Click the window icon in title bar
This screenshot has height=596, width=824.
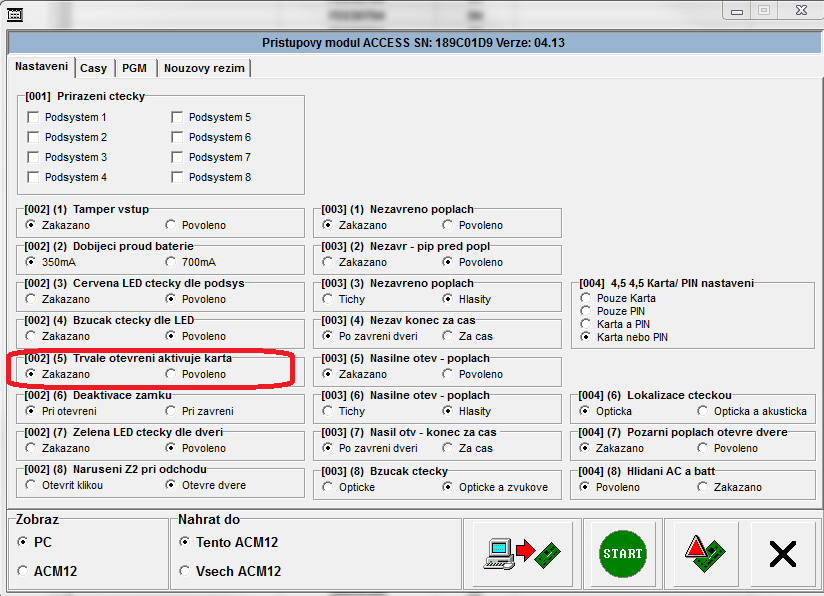(13, 11)
